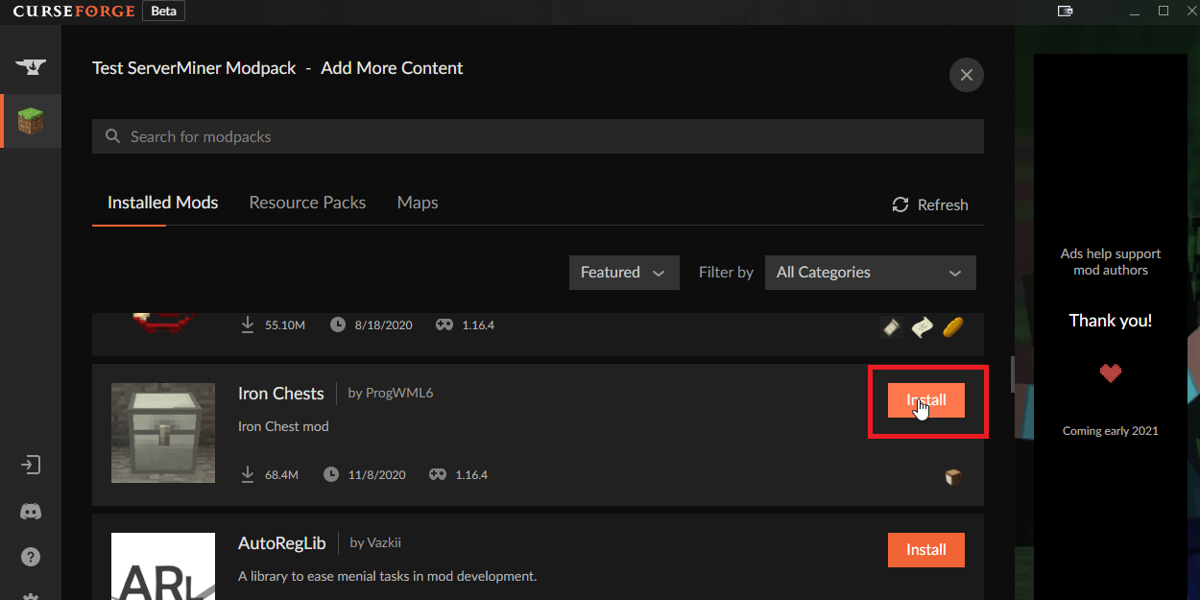Select the Minecraft grass block game icon
The width and height of the screenshot is (1200, 600).
coord(30,121)
